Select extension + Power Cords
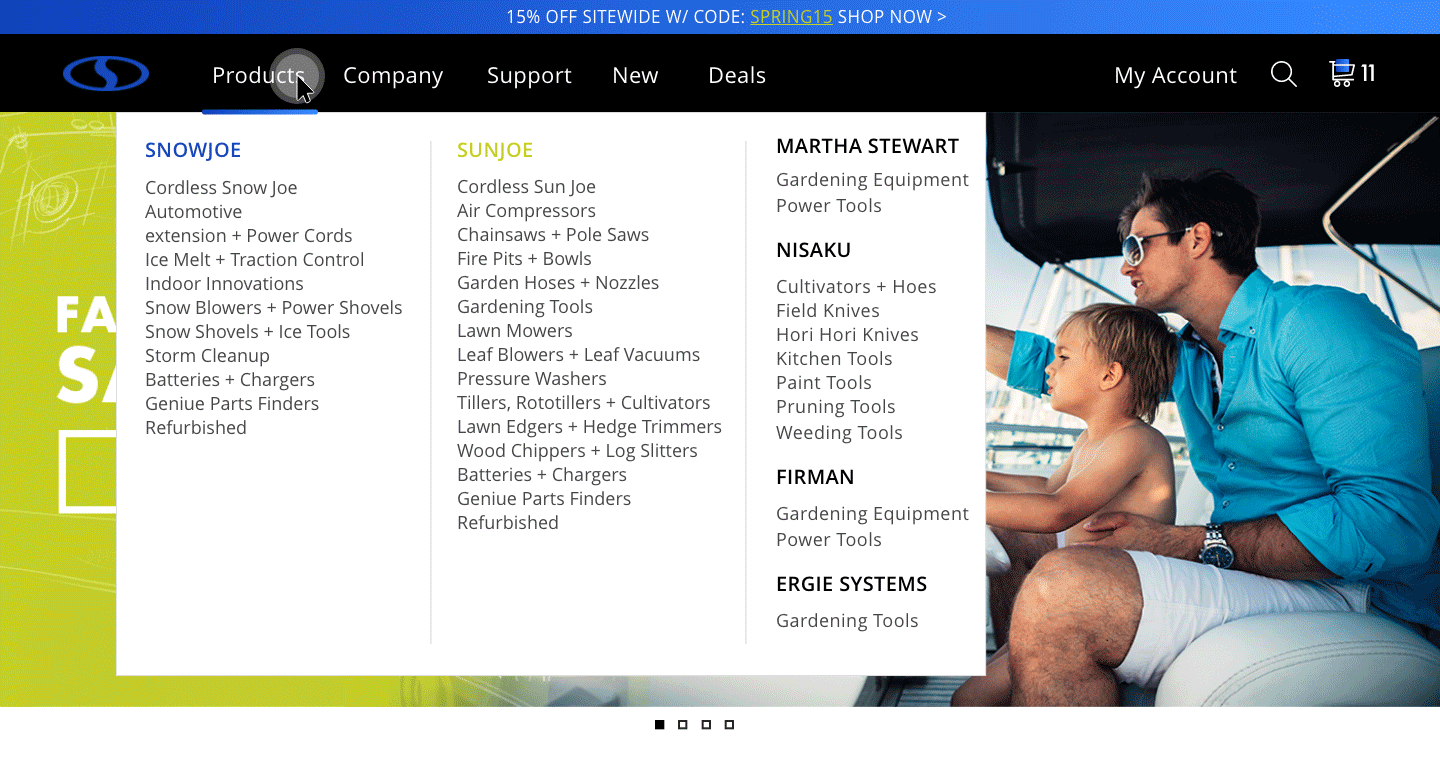This screenshot has height=768, width=1440. 249,236
